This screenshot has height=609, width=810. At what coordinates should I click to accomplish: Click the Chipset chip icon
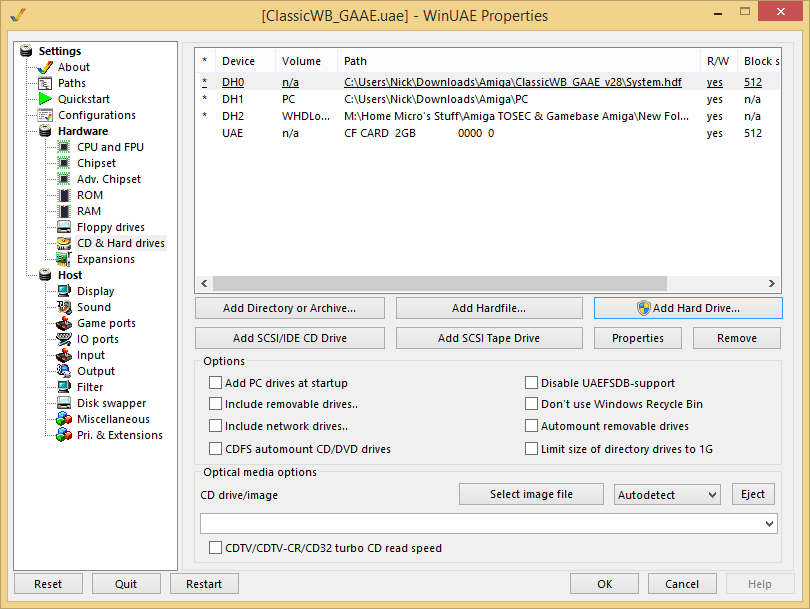coord(64,163)
